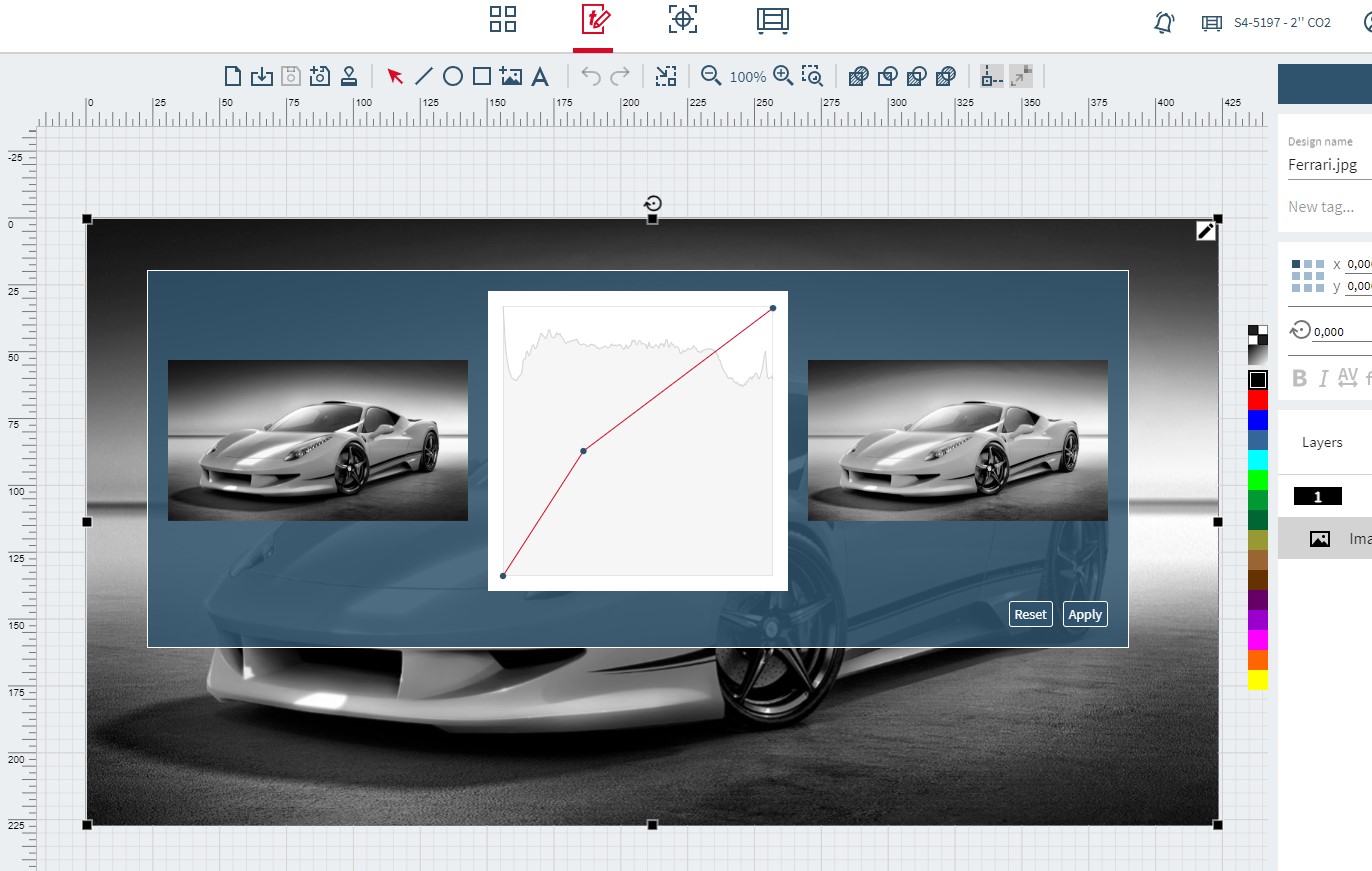Click the zoom in magnifier
This screenshot has width=1372, height=871.
(783, 76)
